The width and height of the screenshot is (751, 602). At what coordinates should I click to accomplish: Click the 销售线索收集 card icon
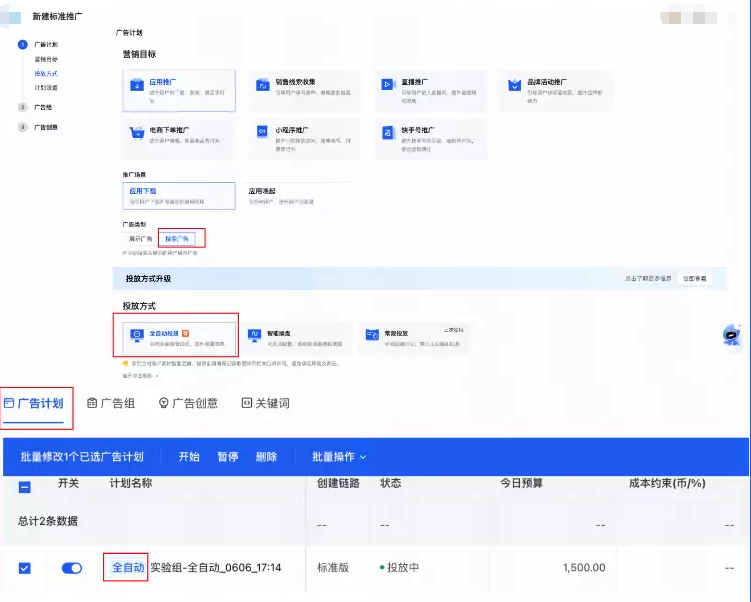262,85
